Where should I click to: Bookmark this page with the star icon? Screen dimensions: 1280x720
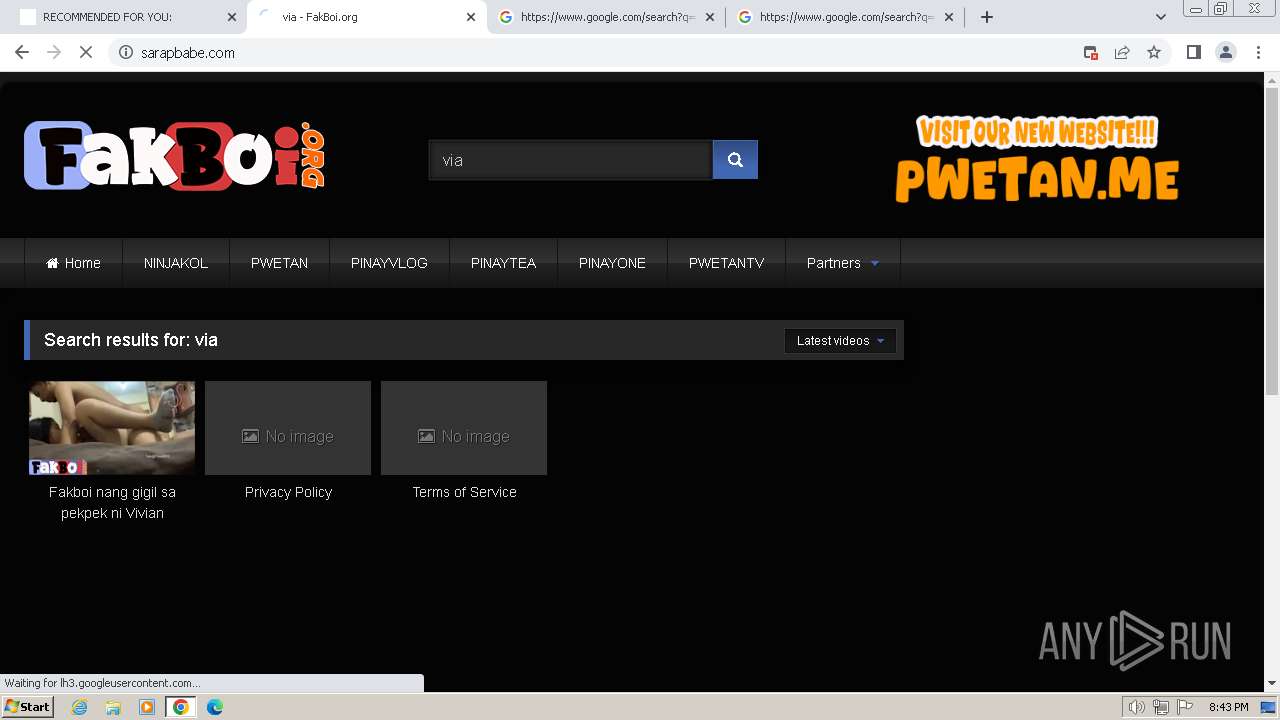[x=1154, y=53]
